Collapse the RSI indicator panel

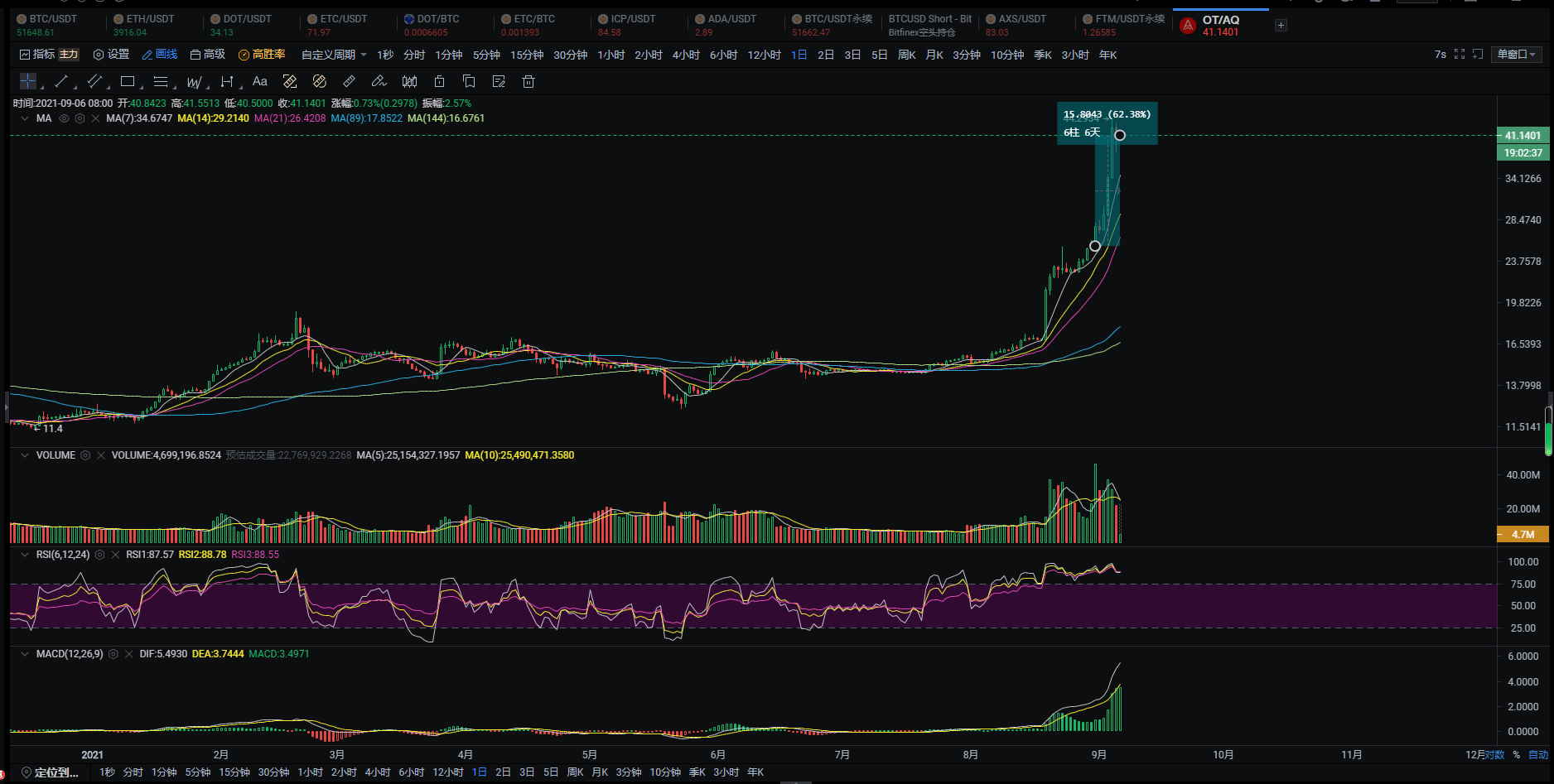(x=24, y=555)
